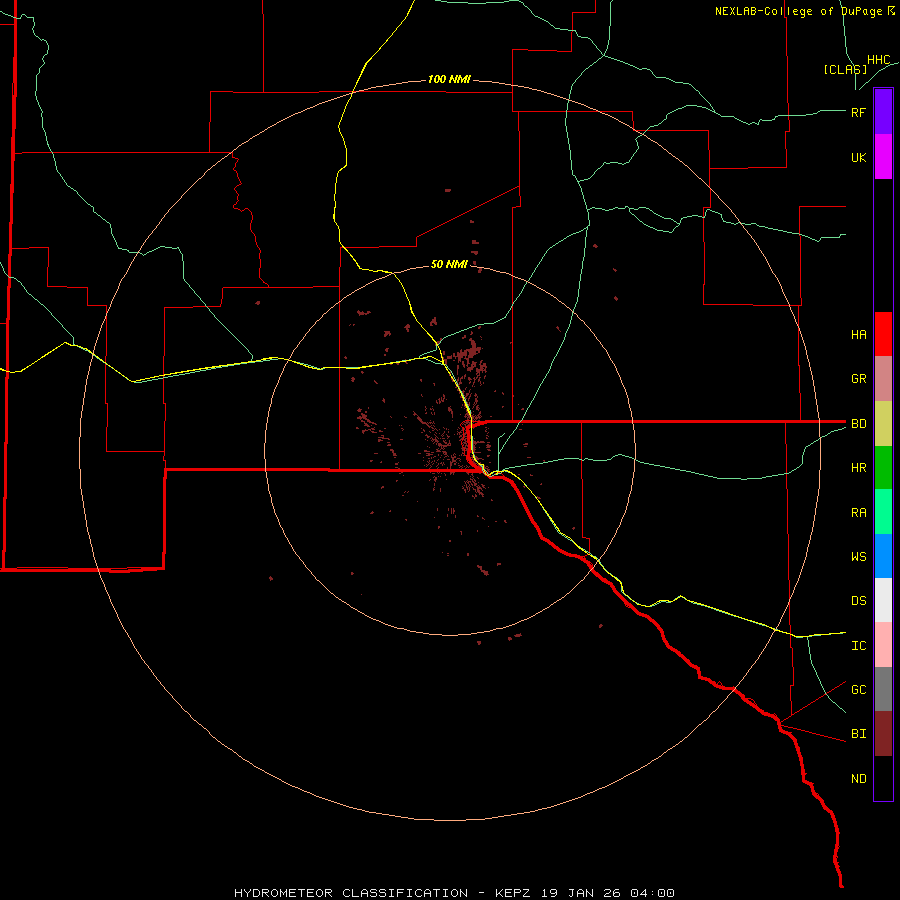Click the HR legend label
900x900 pixels.
859,468
